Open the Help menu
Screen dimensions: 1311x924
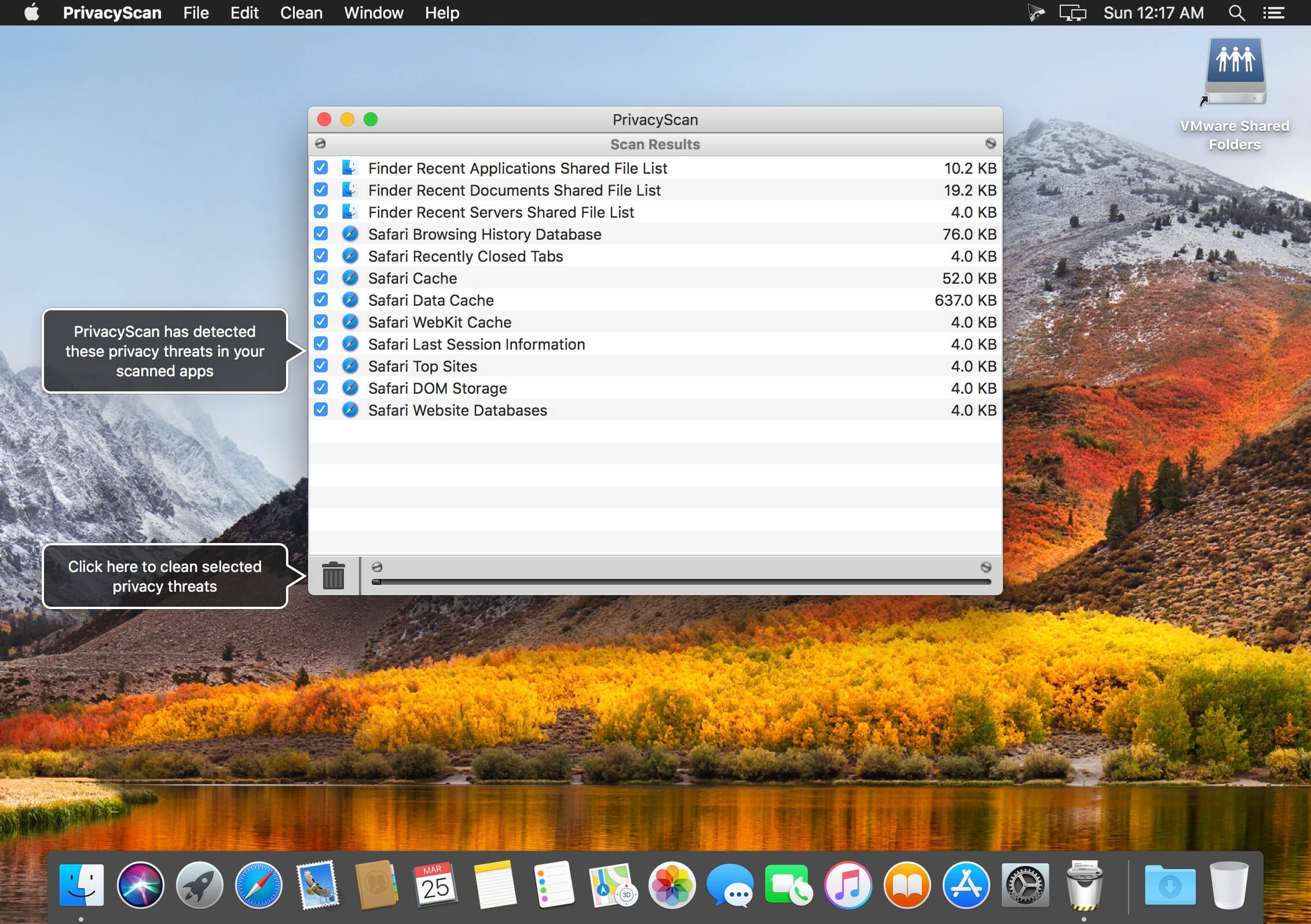point(442,13)
